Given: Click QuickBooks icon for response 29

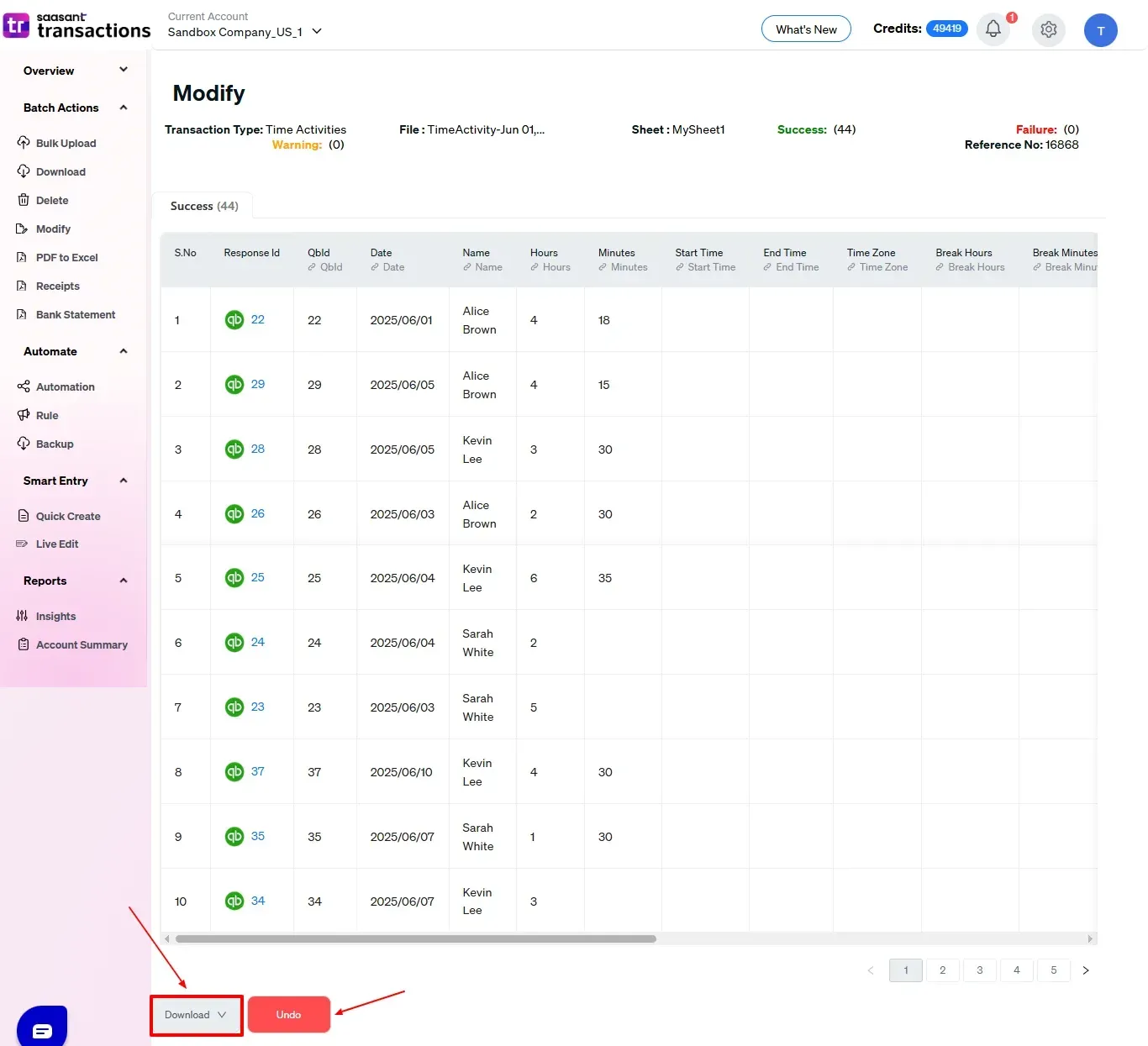Looking at the screenshot, I should click(x=234, y=384).
